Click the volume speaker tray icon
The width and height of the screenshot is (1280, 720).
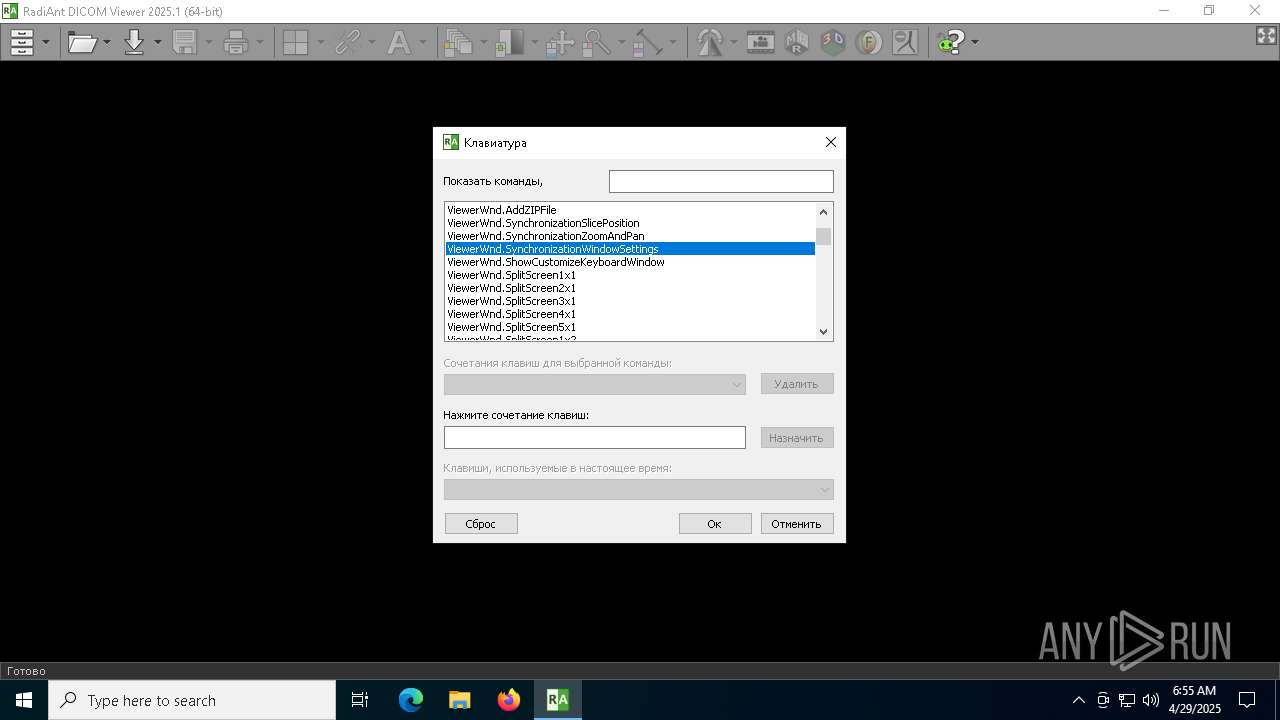1151,700
